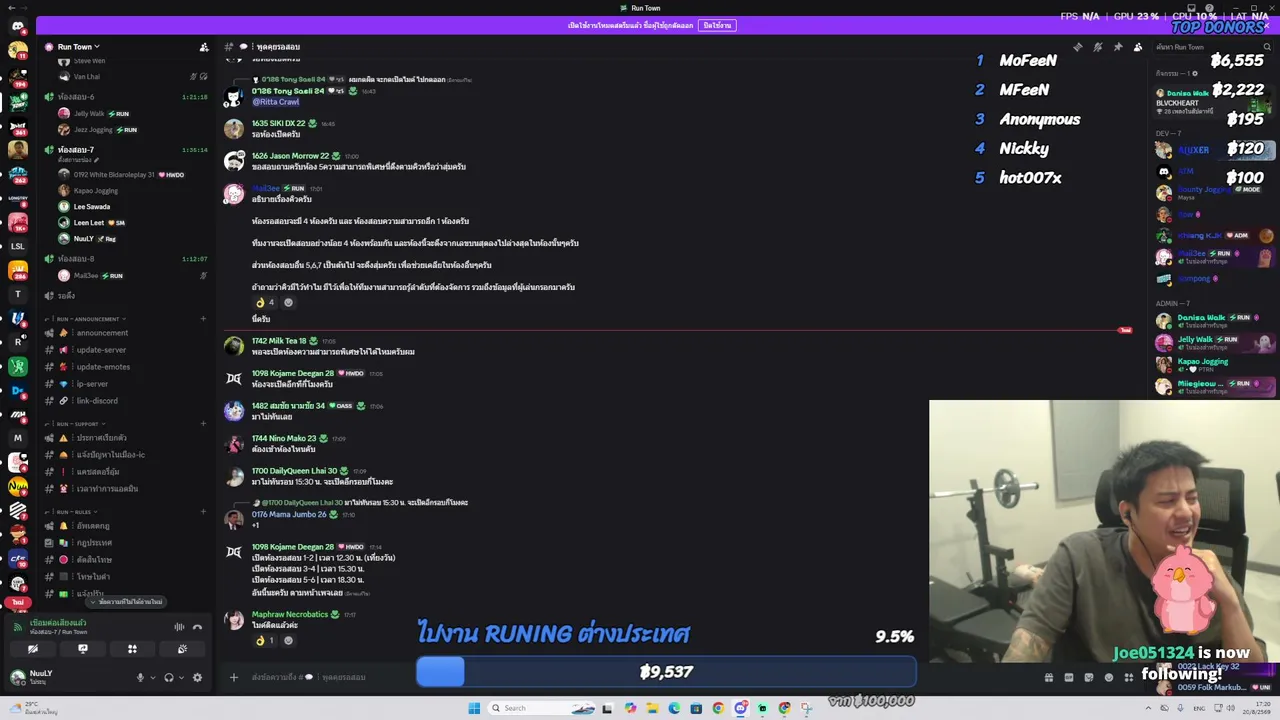Toggle noise suppression in the voice panel

pyautogui.click(x=179, y=627)
